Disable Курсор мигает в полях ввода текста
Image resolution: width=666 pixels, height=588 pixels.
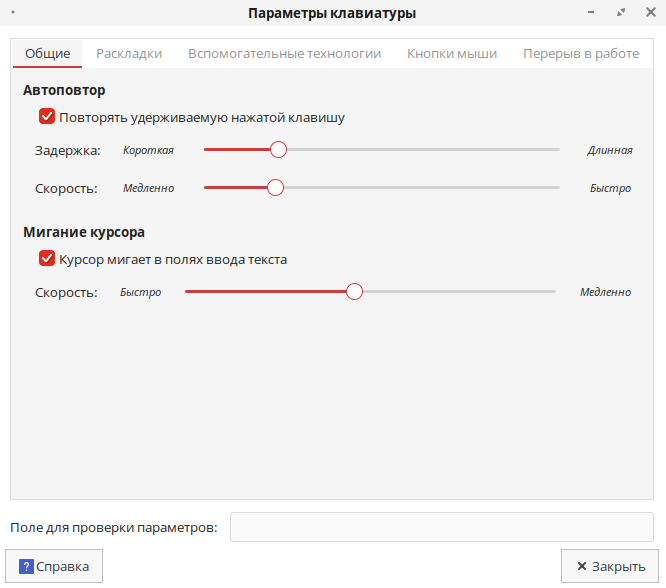click(47, 259)
